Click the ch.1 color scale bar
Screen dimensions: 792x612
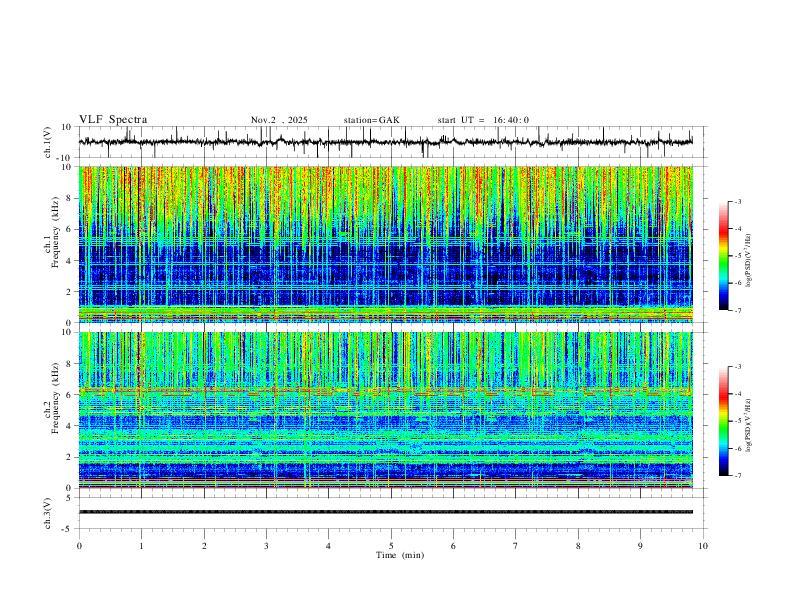723,256
